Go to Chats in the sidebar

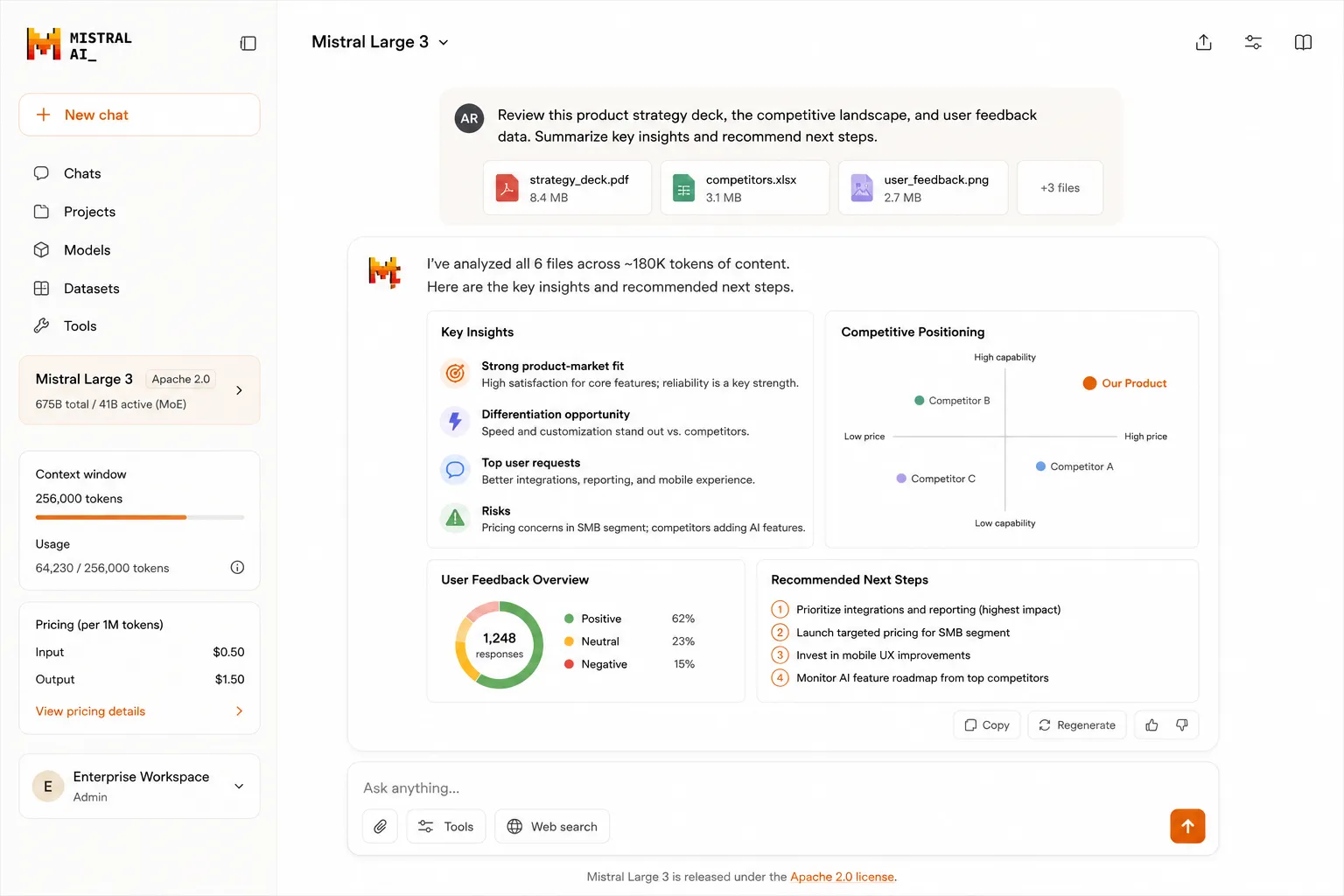82,173
